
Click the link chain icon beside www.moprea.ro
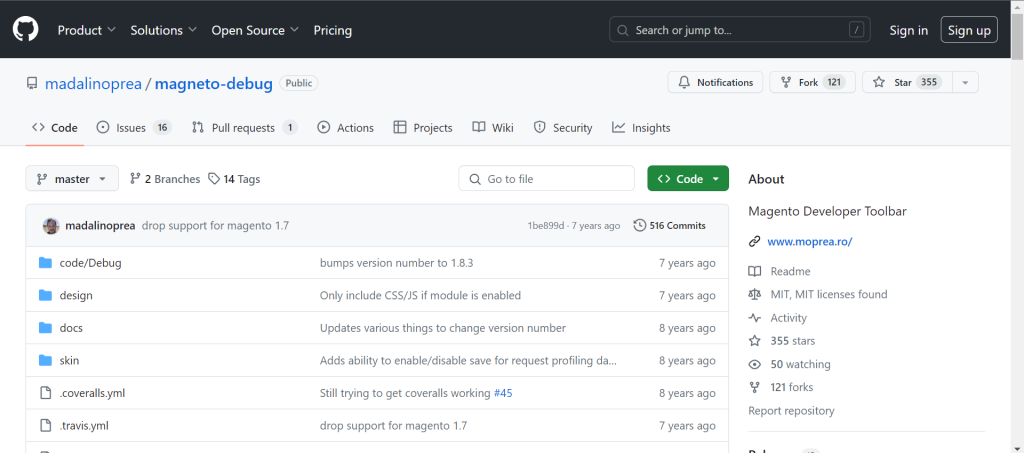tap(754, 242)
